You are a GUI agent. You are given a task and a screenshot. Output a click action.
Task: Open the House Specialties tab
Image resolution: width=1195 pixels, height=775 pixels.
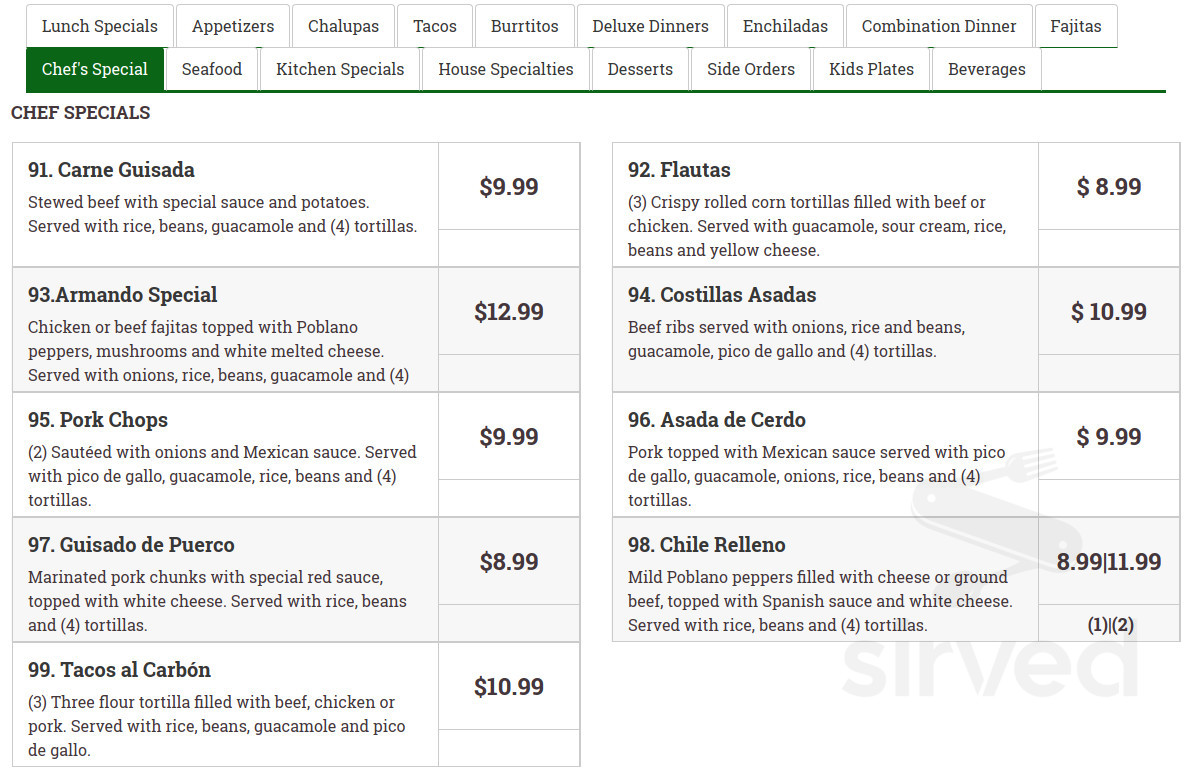505,69
